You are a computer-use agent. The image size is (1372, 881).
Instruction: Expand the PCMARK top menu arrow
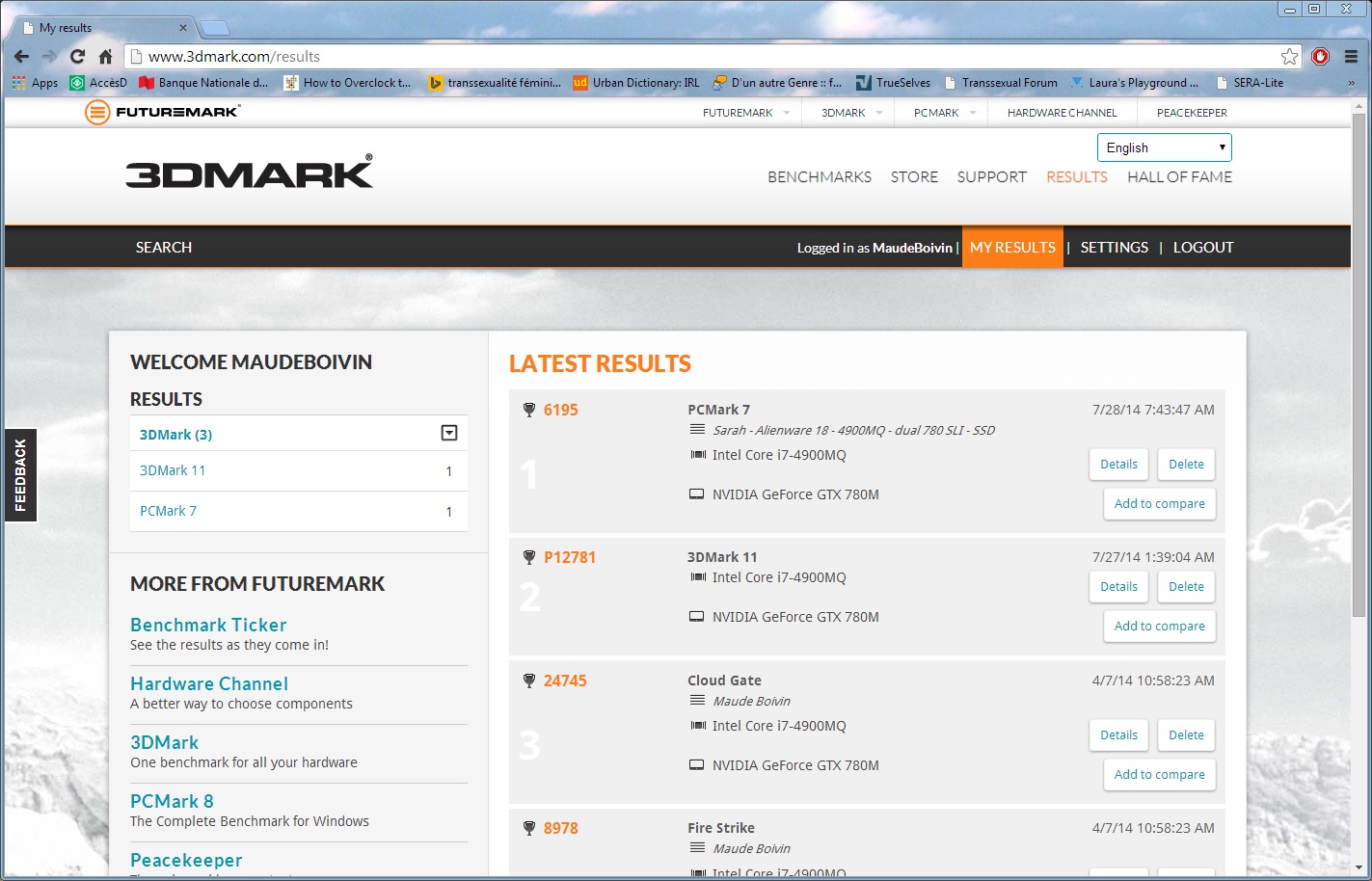point(973,113)
